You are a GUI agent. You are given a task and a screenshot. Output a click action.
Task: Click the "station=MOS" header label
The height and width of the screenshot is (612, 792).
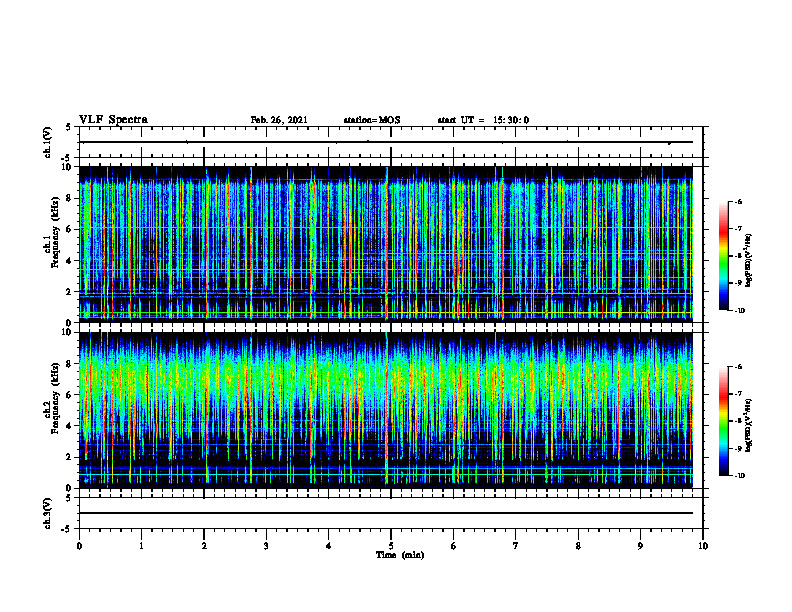click(372, 120)
